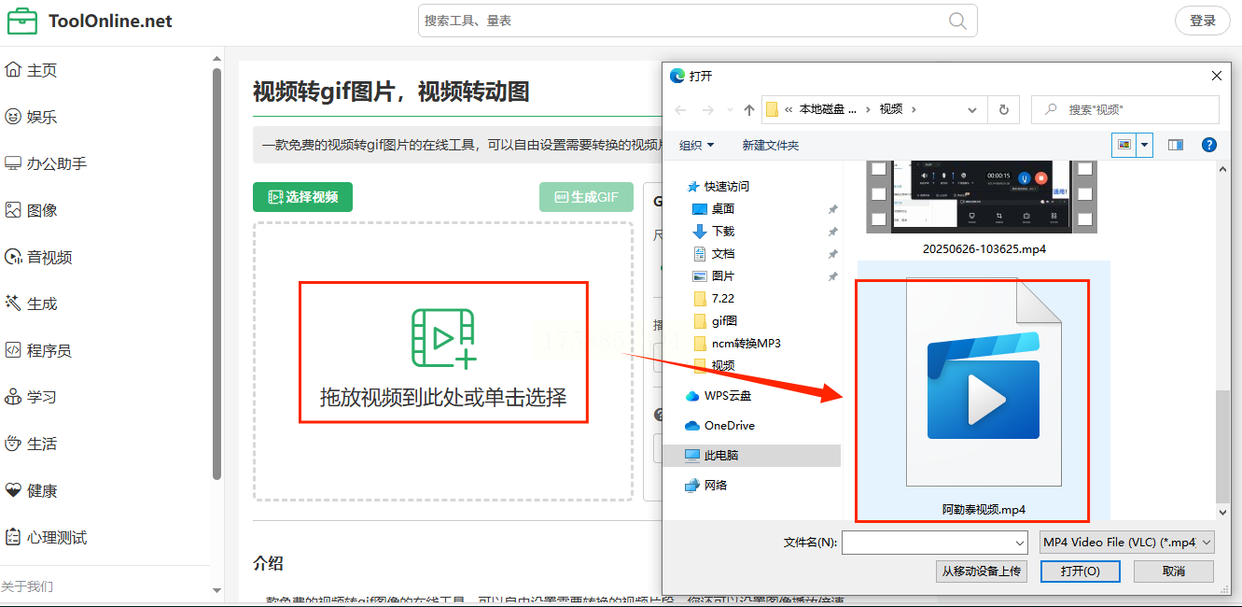The height and width of the screenshot is (607, 1242).
Task: Toggle the preview pane button in the dialog
Action: coord(1175,145)
